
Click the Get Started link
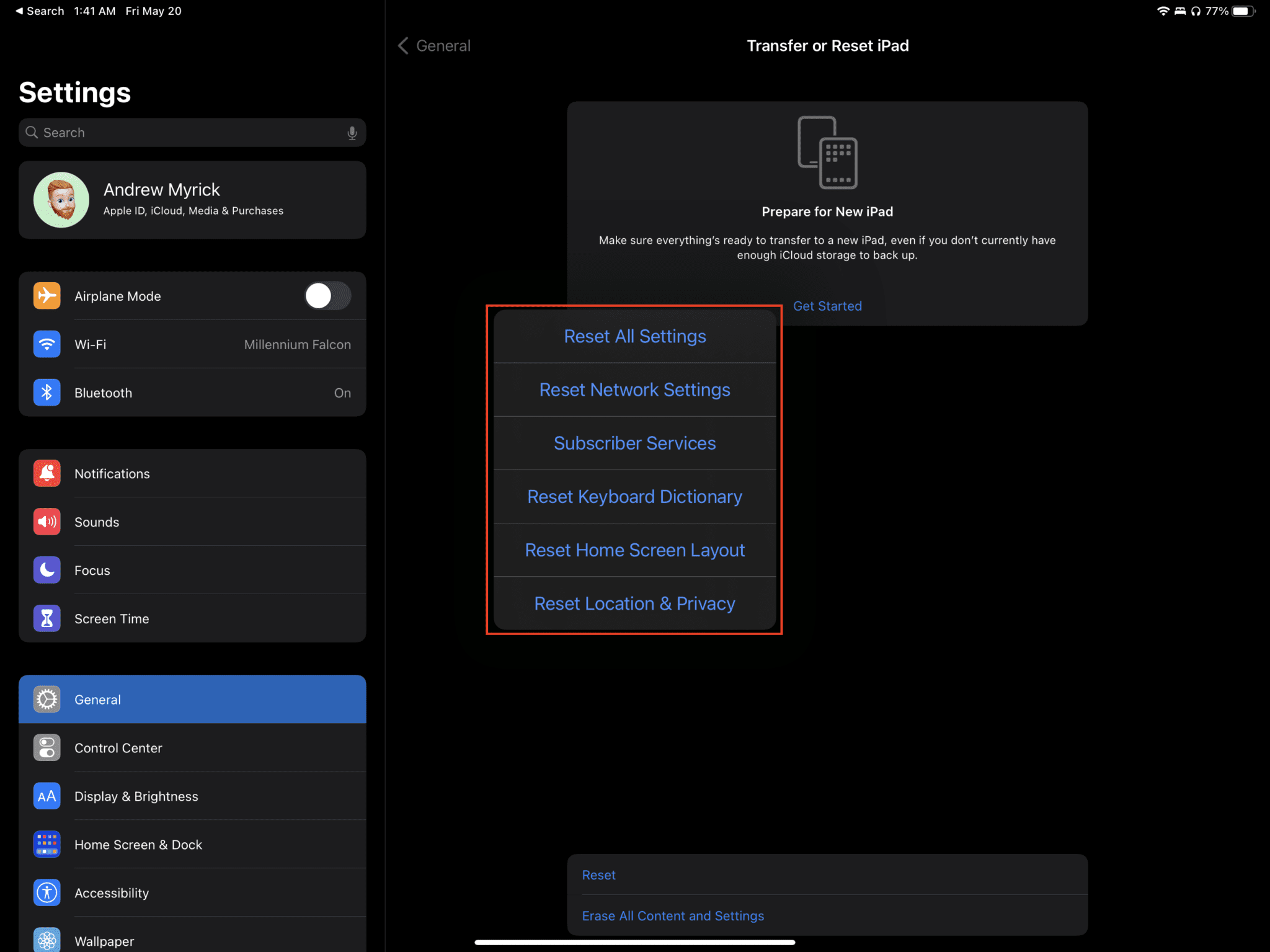pyautogui.click(x=827, y=306)
